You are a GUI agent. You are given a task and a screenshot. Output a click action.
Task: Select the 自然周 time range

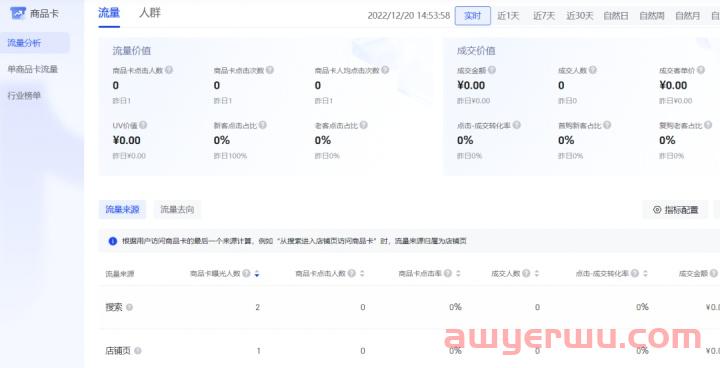(652, 16)
